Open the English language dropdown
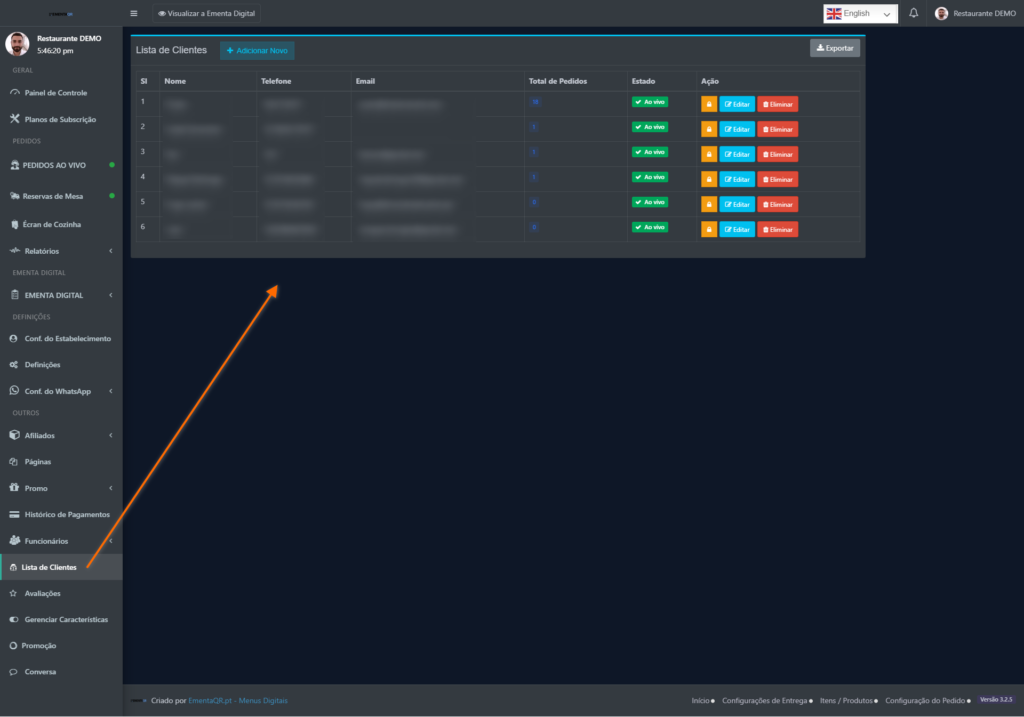The height and width of the screenshot is (717, 1024). point(859,13)
